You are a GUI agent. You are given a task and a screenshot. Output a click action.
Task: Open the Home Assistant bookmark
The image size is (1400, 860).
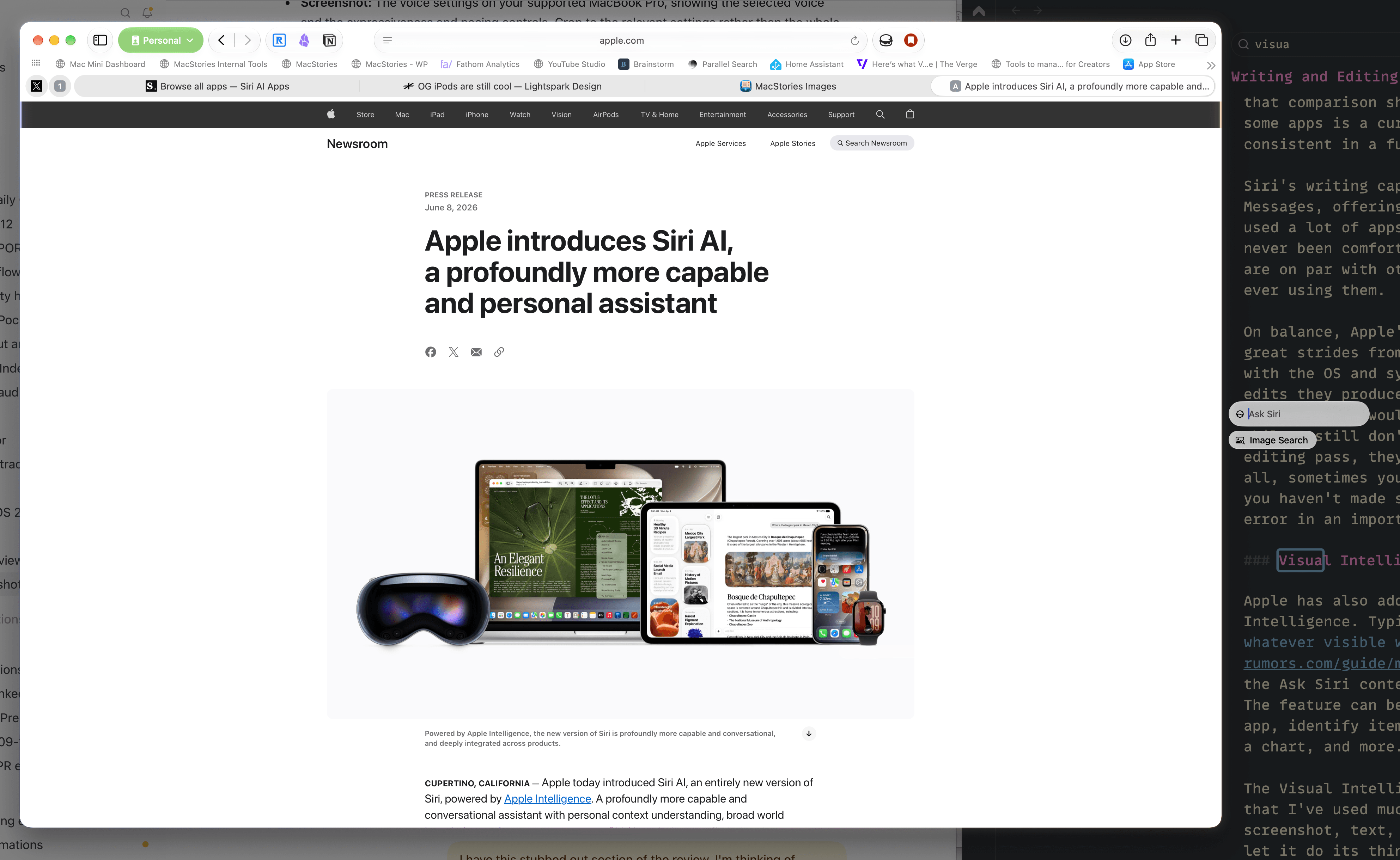(807, 64)
